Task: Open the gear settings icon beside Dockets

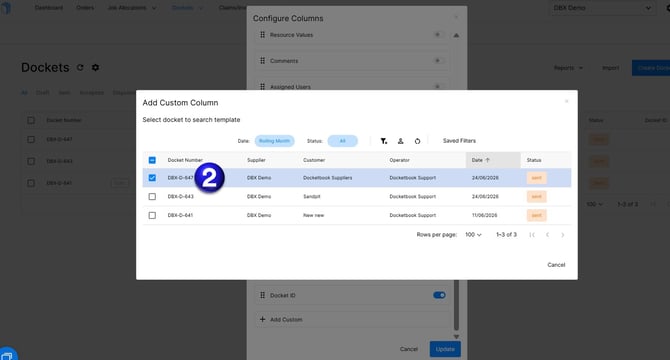Action: pos(95,67)
